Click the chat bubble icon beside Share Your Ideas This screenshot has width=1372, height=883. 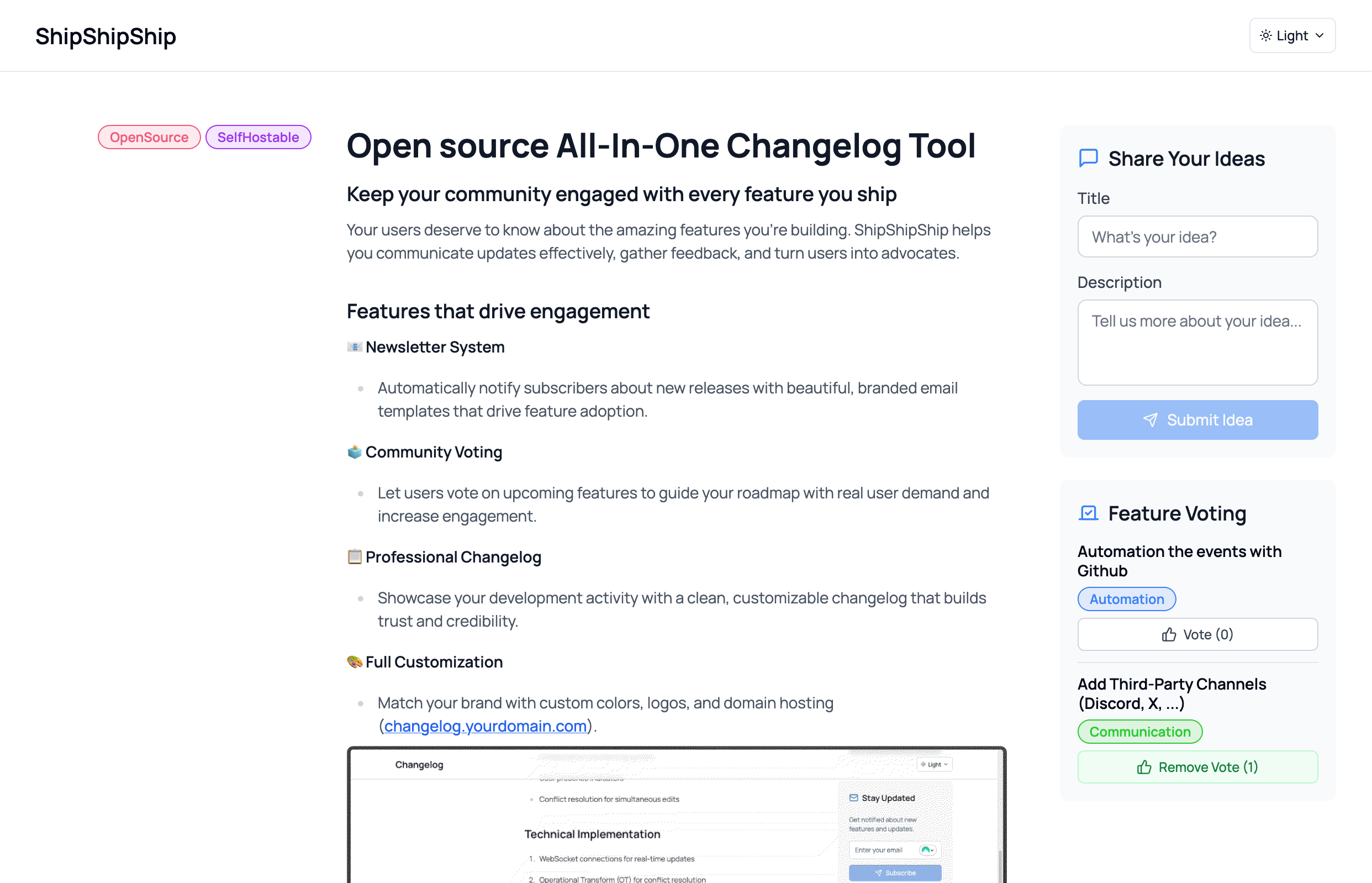click(1088, 158)
